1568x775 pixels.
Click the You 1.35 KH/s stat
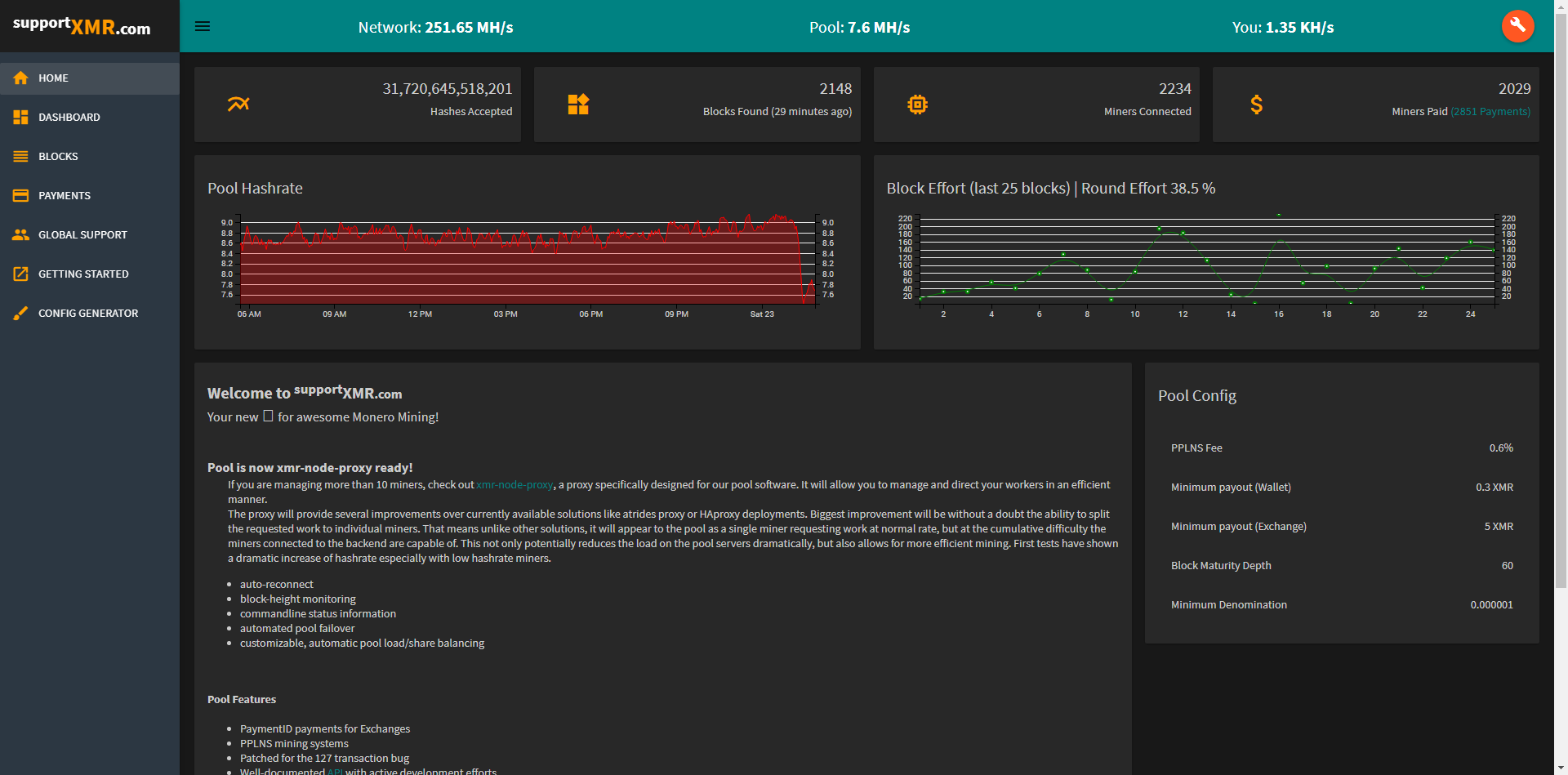[1283, 27]
